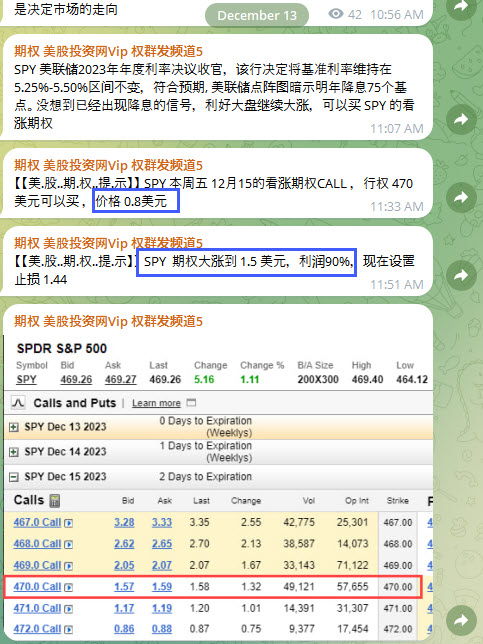This screenshot has width=483, height=644.
Task: Forward the 11:33 AM call option message
Action: pyautogui.click(x=461, y=198)
